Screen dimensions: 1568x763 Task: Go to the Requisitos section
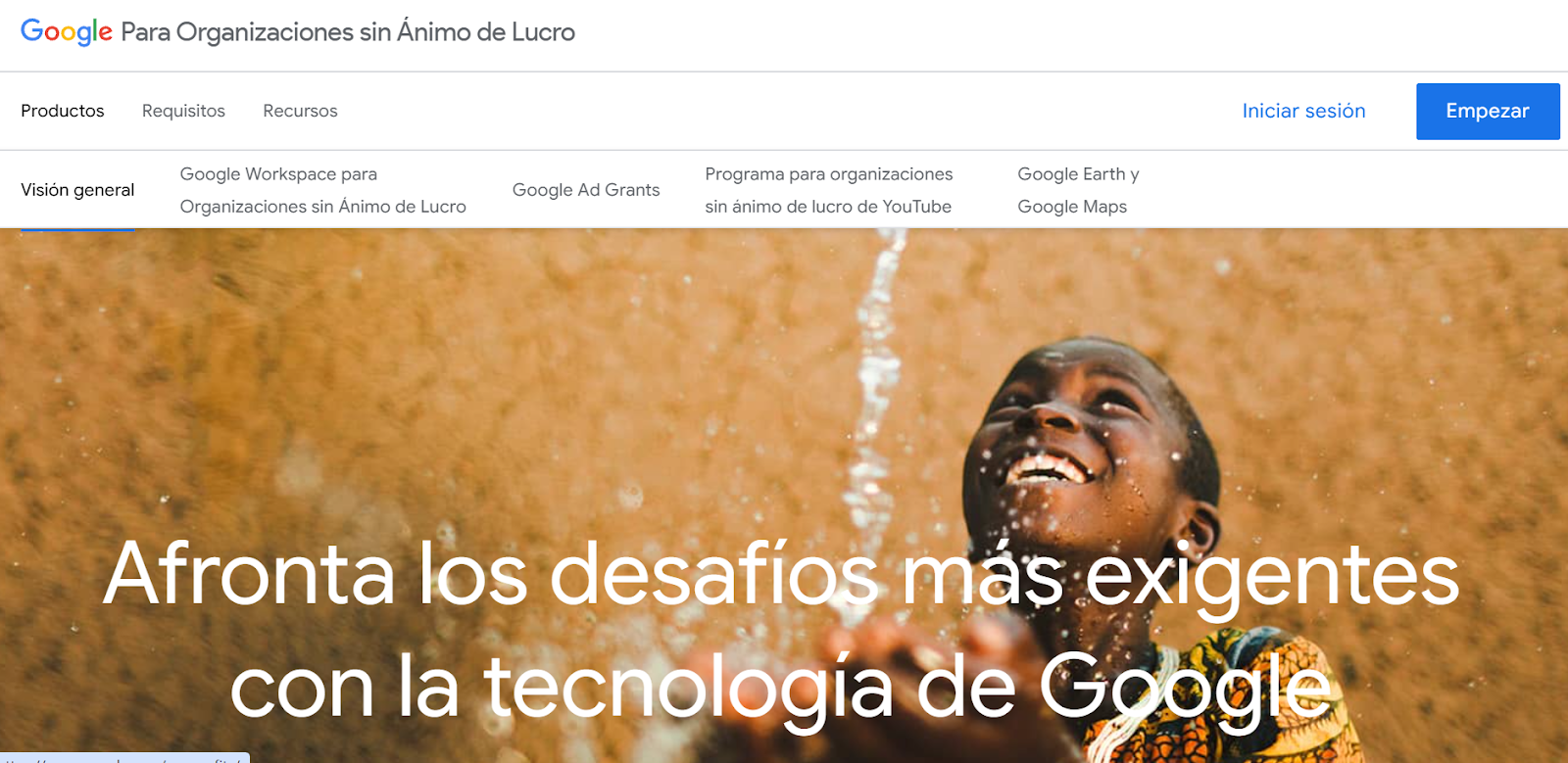(x=183, y=111)
